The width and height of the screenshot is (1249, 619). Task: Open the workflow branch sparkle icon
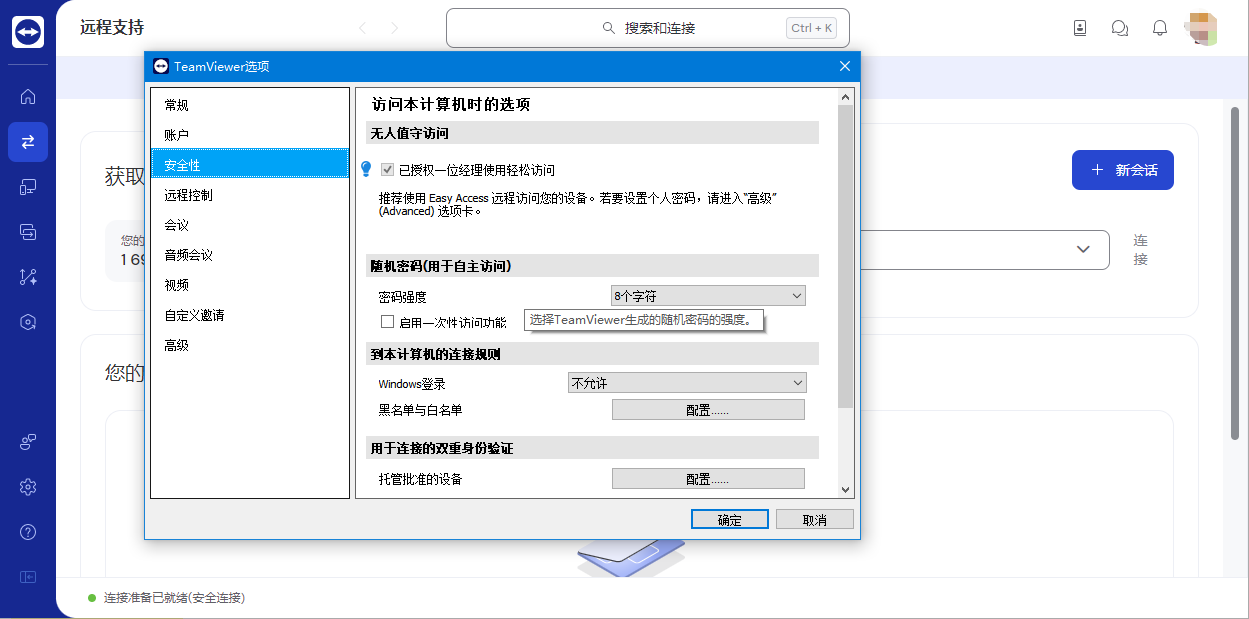click(28, 277)
